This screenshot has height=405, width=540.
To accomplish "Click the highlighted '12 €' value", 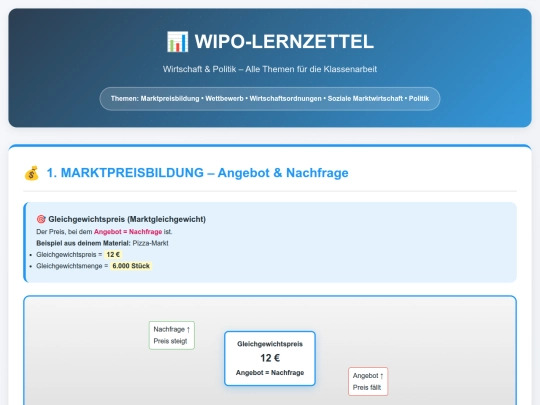I will 113,255.
